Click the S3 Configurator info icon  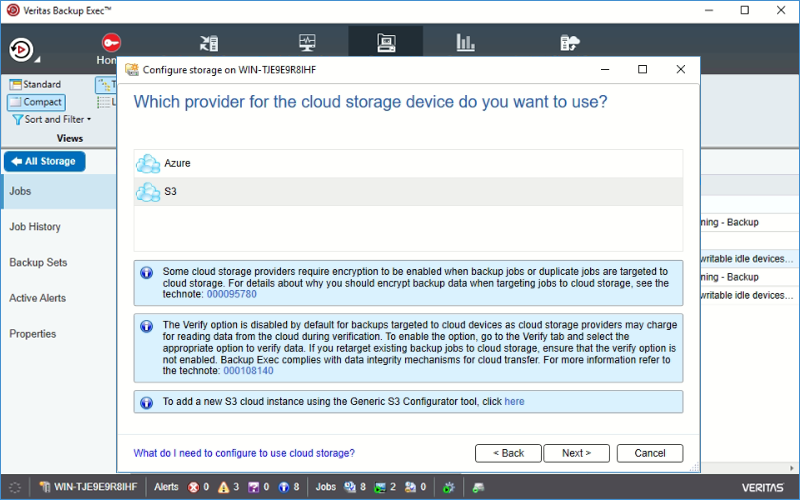[x=146, y=403]
